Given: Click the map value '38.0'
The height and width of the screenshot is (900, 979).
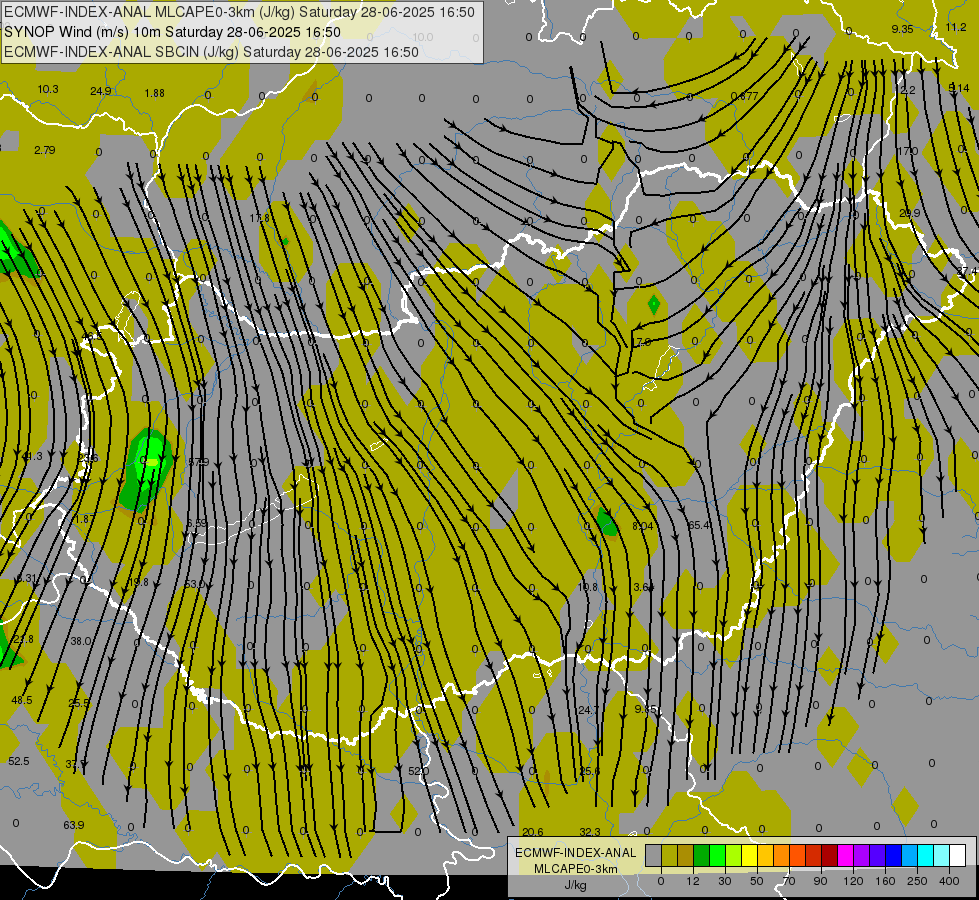Looking at the screenshot, I should 81,641.
